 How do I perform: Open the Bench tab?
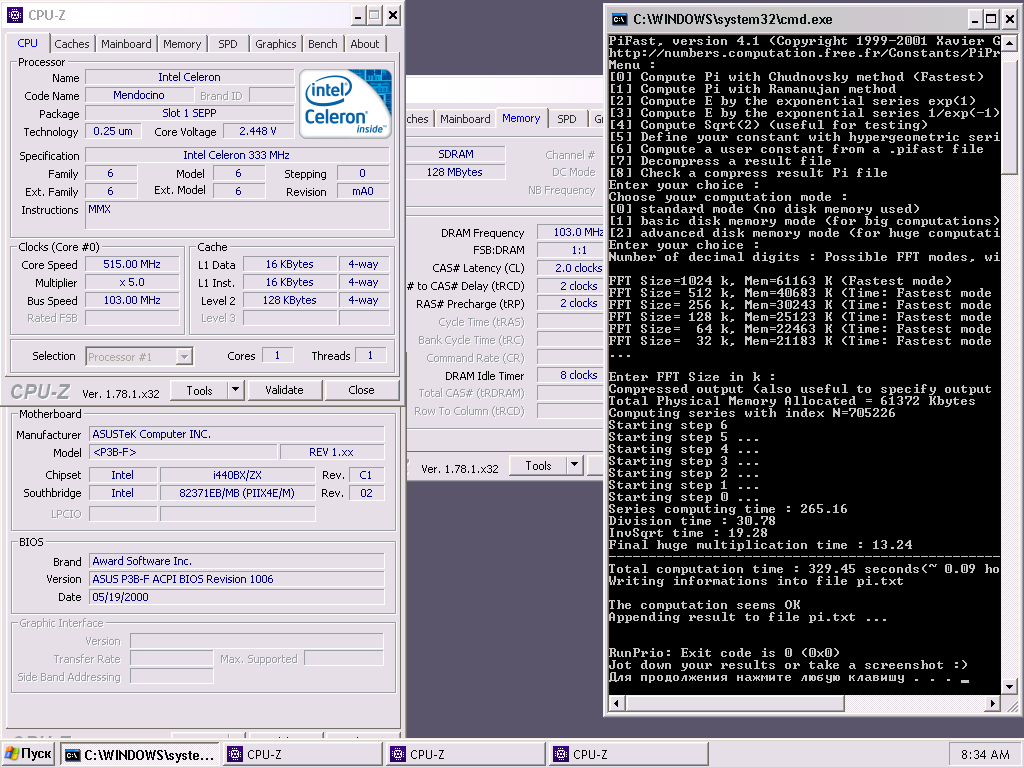click(323, 44)
